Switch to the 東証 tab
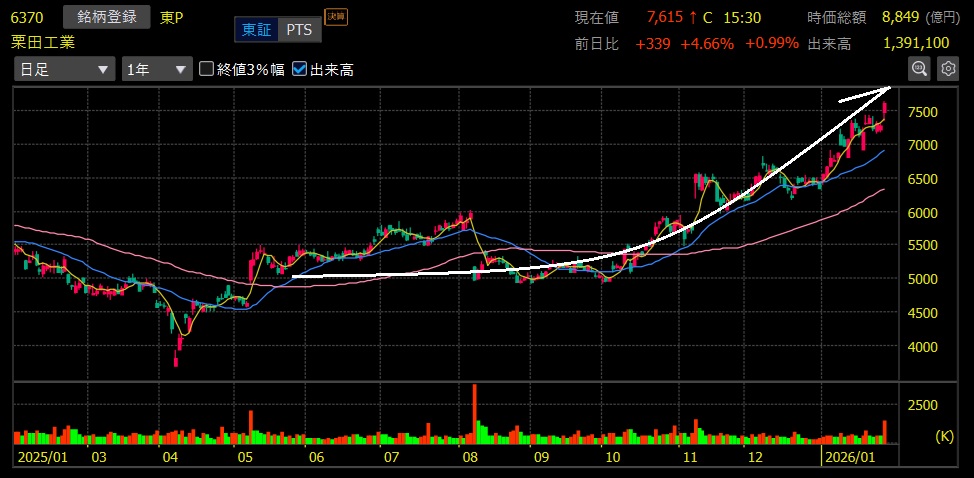Viewport: 974px width, 478px height. pyautogui.click(x=256, y=30)
